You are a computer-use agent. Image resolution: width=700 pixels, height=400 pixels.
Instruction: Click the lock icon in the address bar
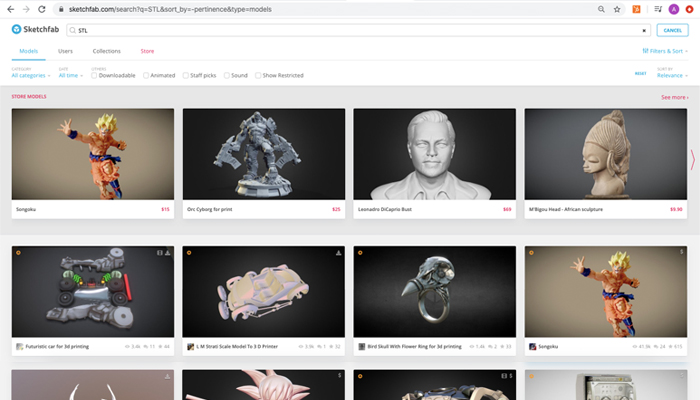[x=61, y=9]
